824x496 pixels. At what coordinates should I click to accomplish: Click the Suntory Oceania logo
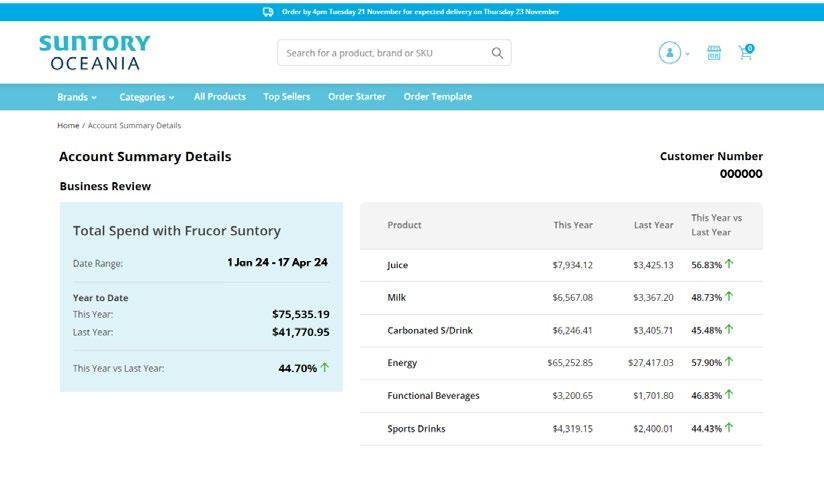[x=95, y=53]
